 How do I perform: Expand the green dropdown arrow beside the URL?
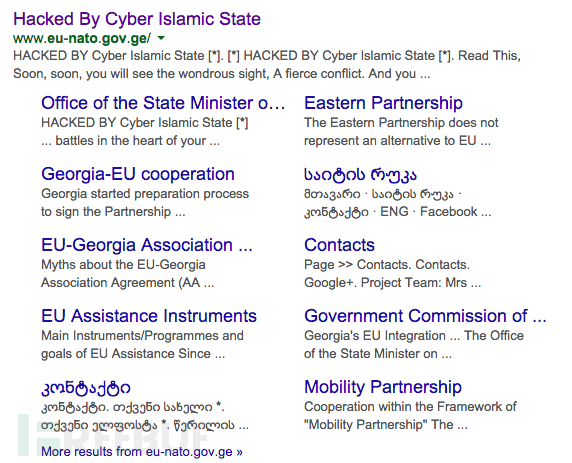(161, 38)
